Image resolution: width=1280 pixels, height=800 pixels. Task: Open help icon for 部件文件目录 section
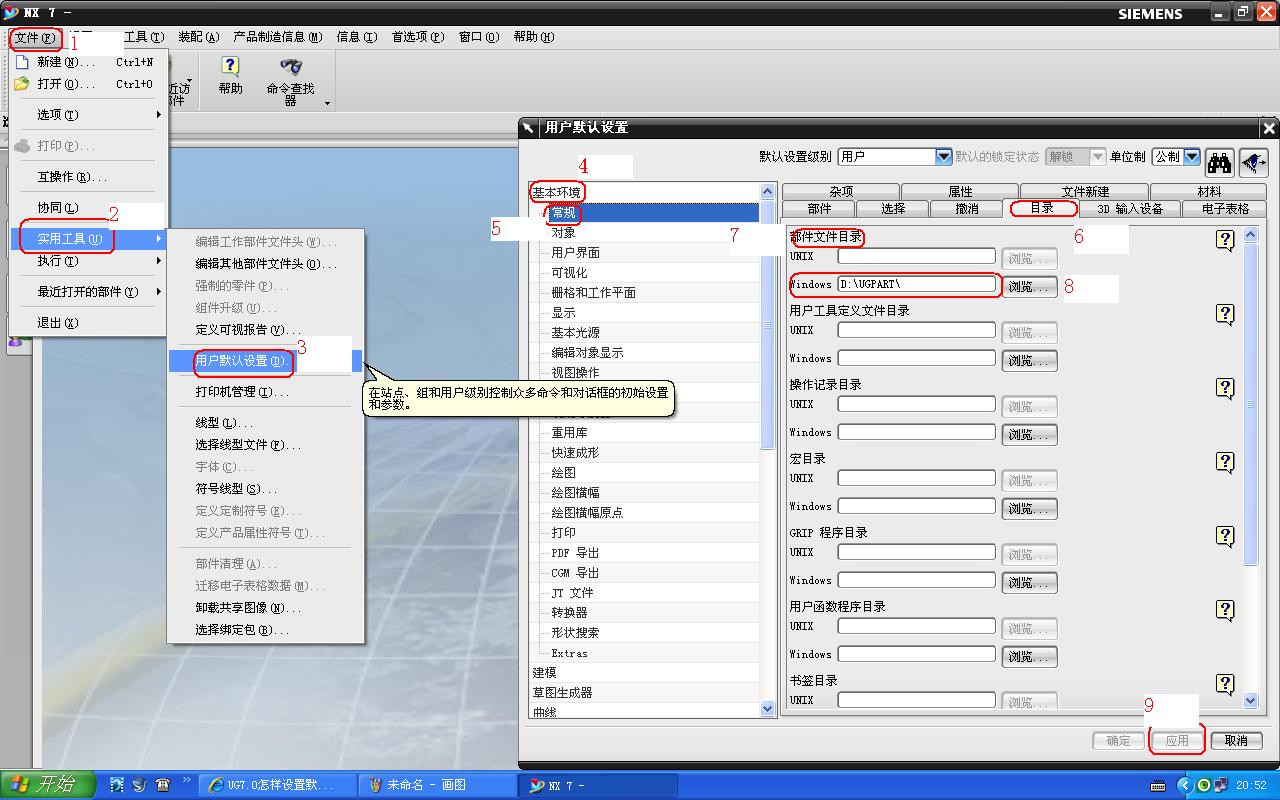[x=1225, y=240]
